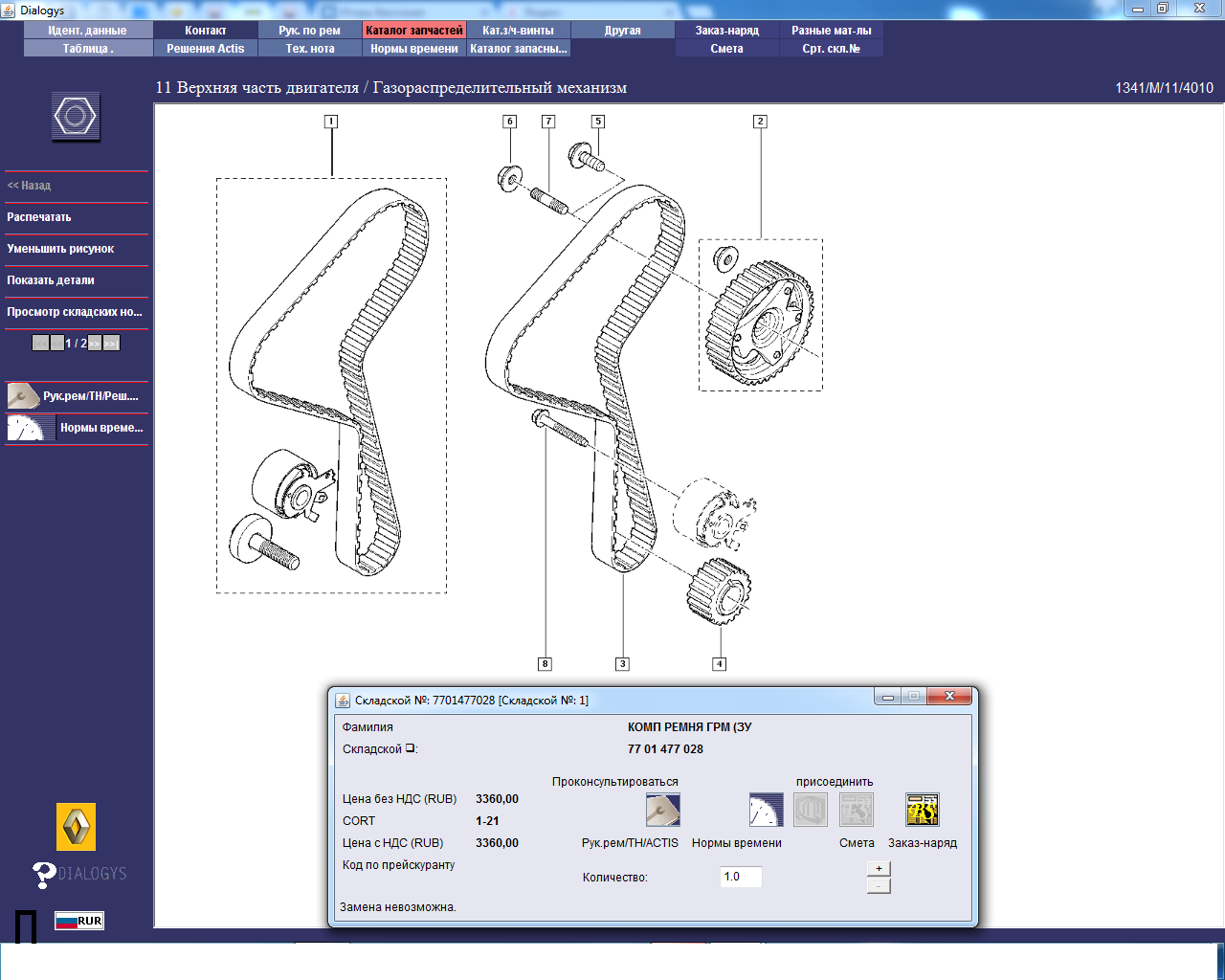Open the clock time norms sidebar icon
This screenshot has width=1225, height=980.
pos(32,427)
